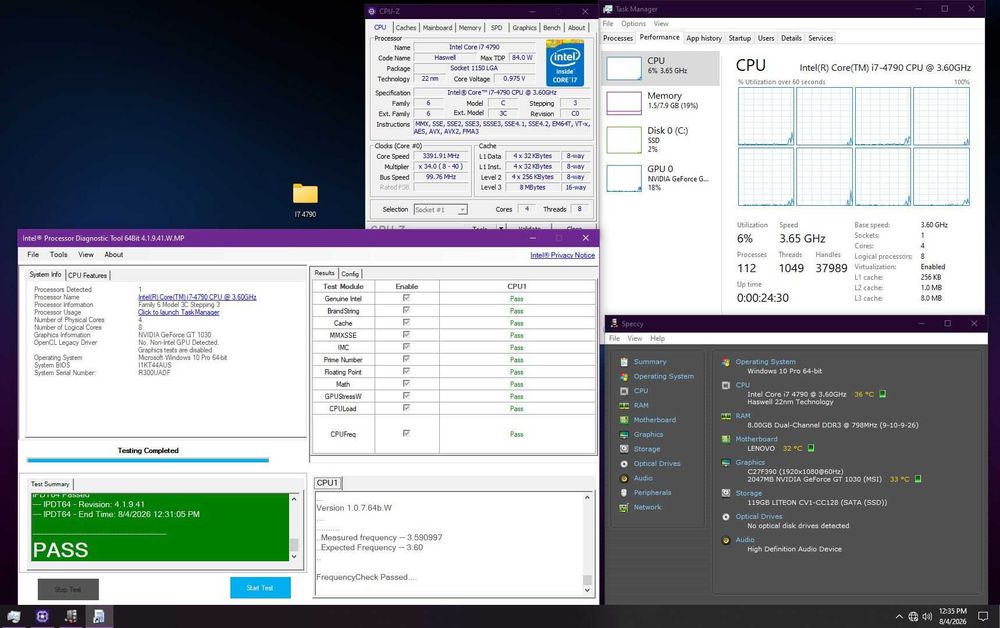Click 'Click to launch Task Manager' link

click(x=179, y=312)
